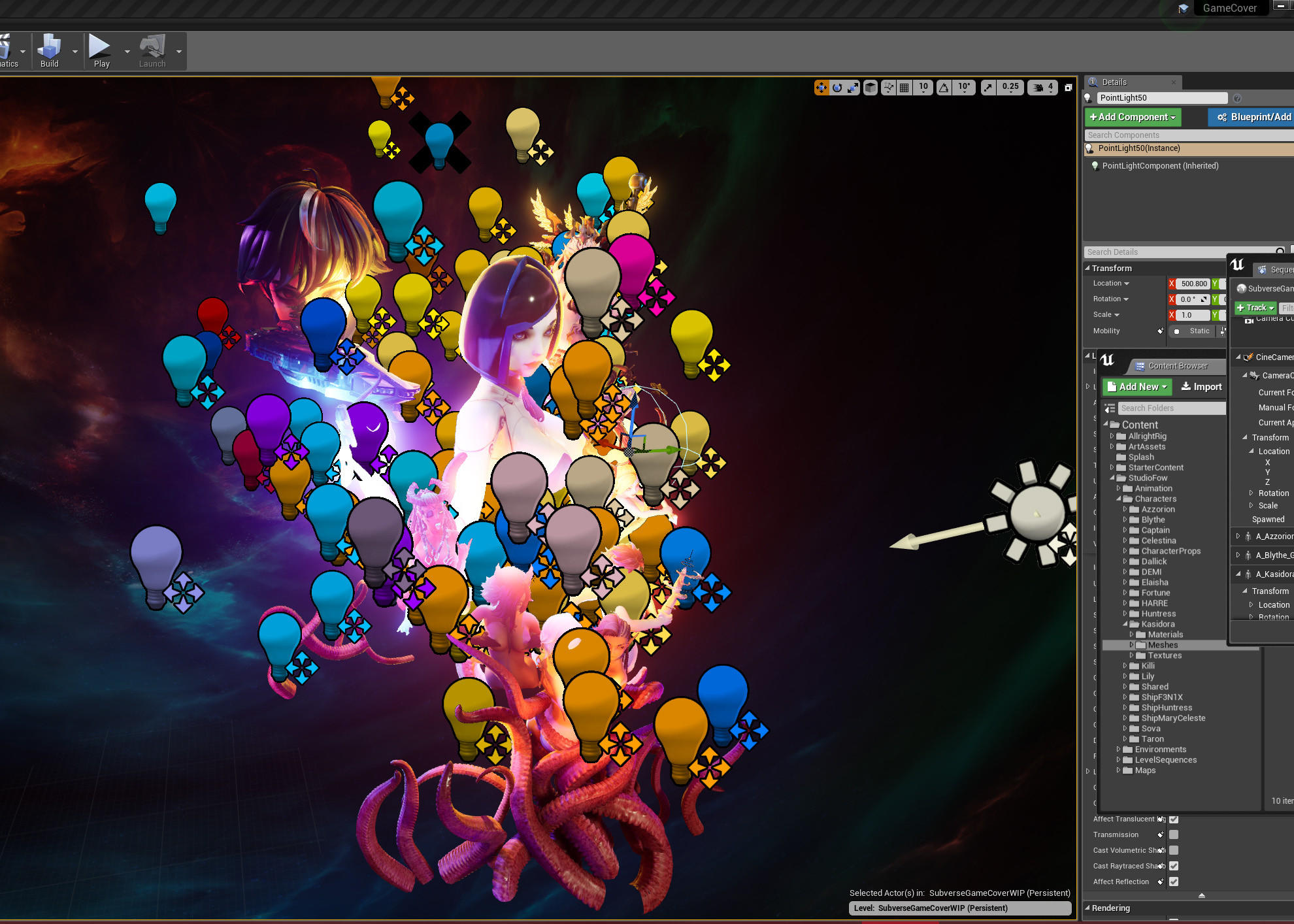Toggle grid snapping icon
The image size is (1294, 924).
(904, 88)
